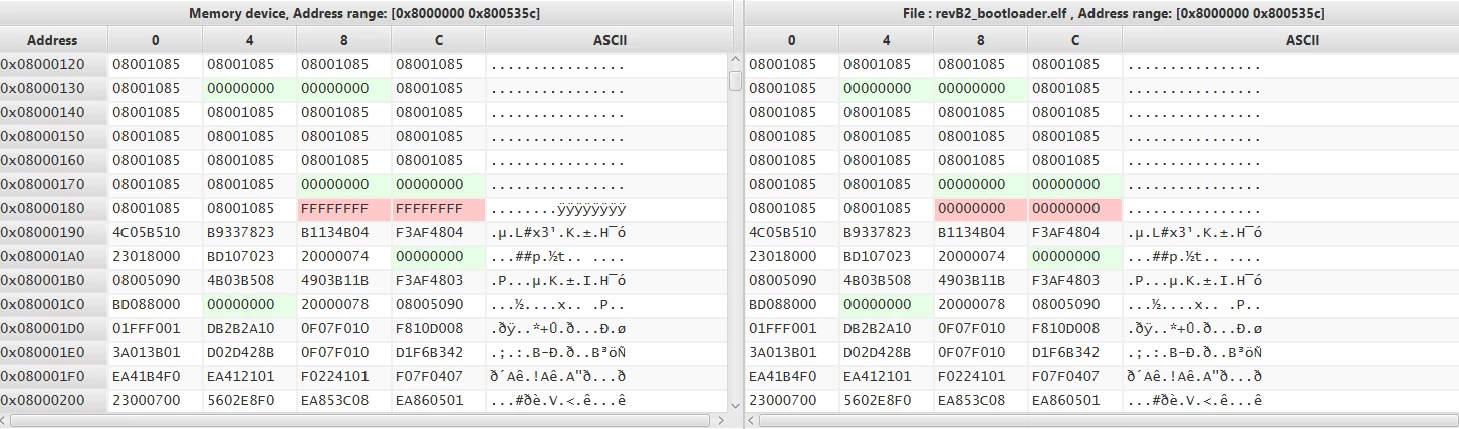Select red FFFFFFFF cell under column 8
The width and height of the screenshot is (1459, 429).
(x=344, y=209)
